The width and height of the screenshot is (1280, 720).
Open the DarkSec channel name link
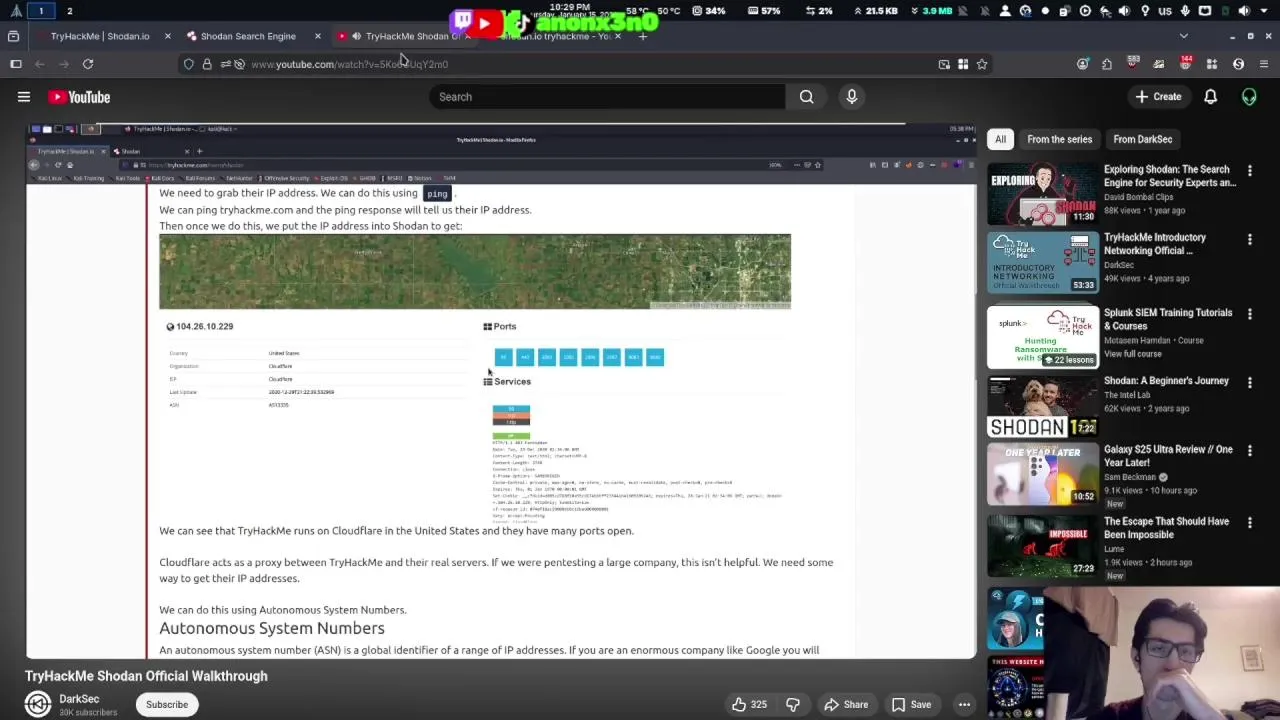[x=79, y=699]
